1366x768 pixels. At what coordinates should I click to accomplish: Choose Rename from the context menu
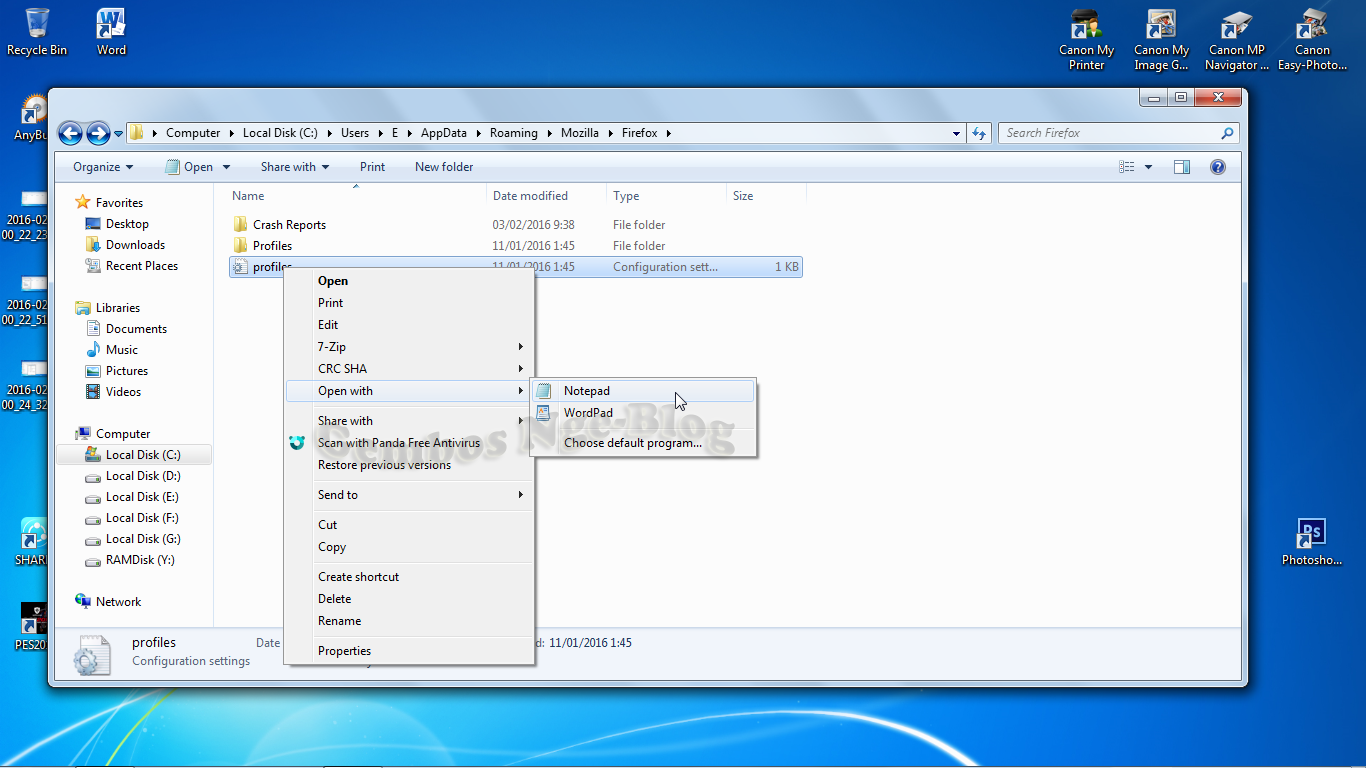tap(409, 621)
